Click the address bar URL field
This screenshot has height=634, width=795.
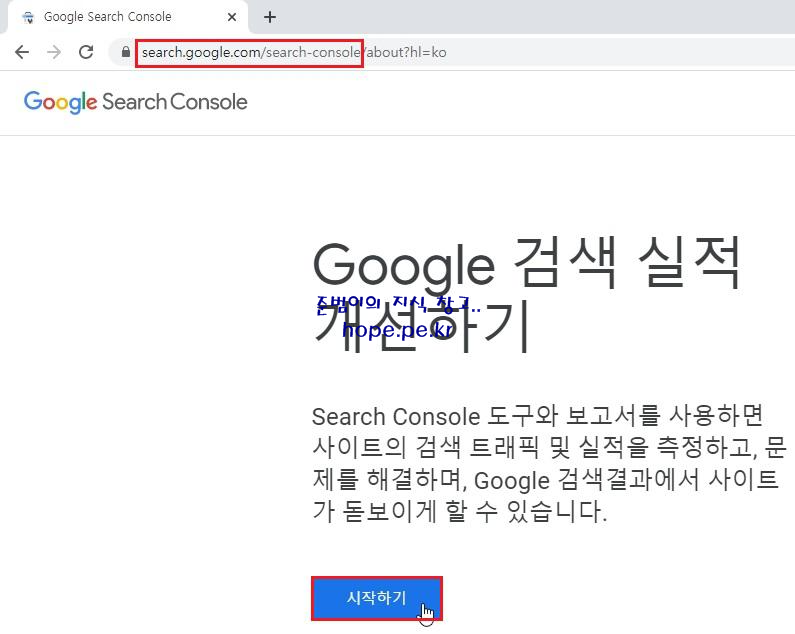(451, 52)
